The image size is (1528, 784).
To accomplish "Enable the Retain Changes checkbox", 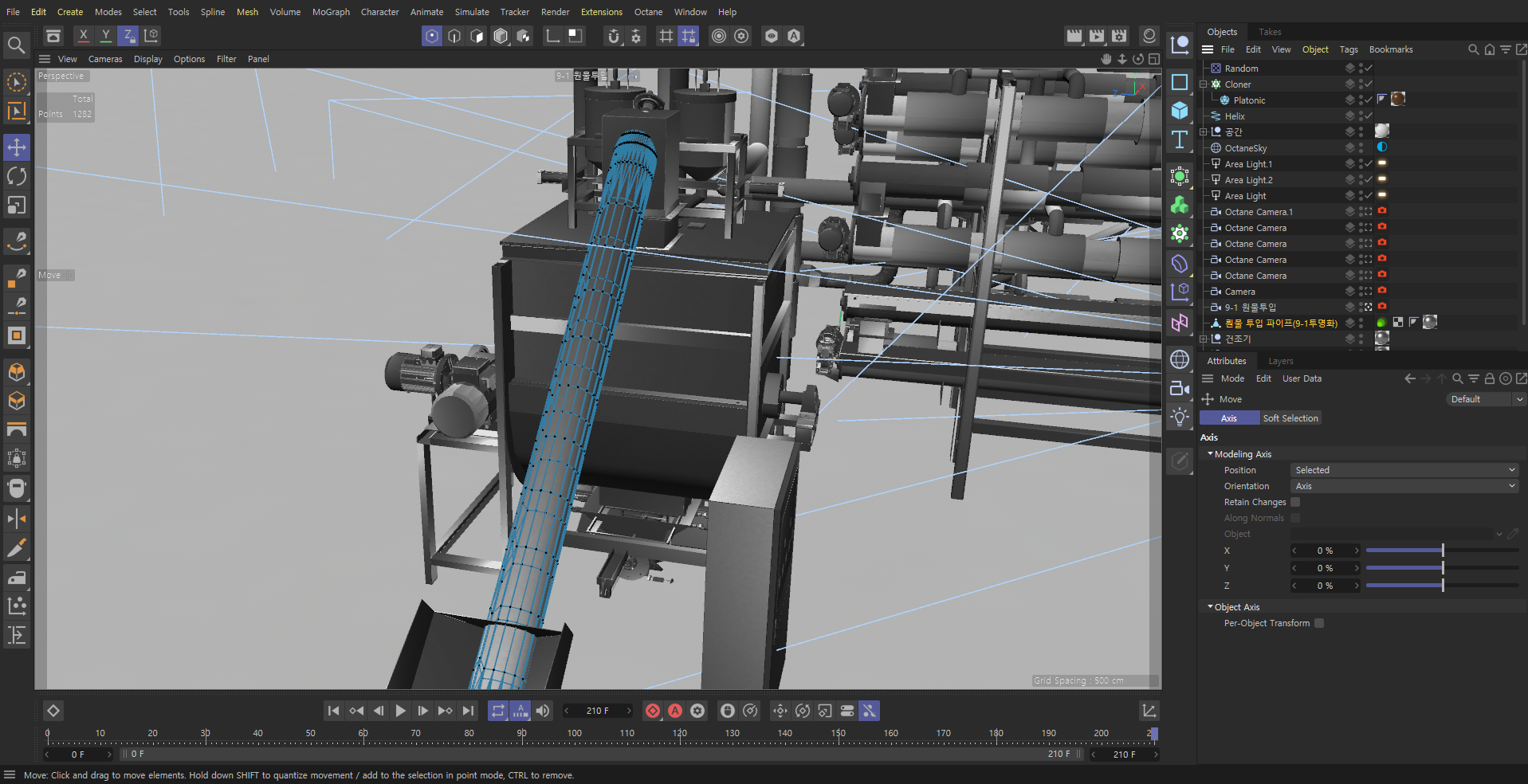I will 1295,502.
